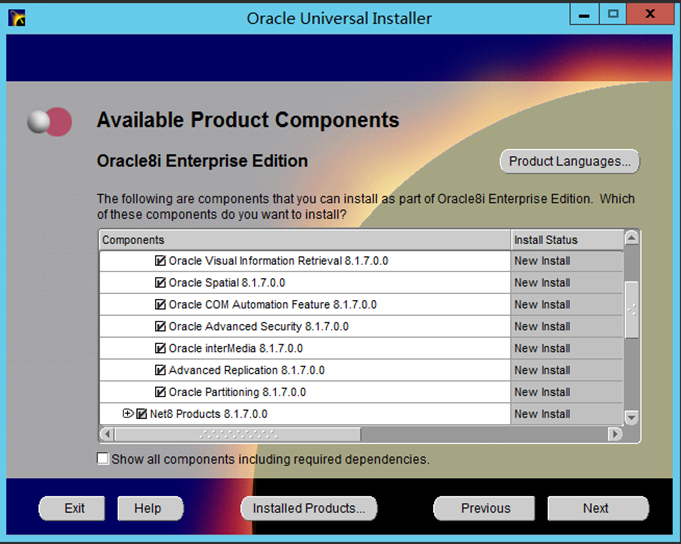
Task: Proceed with the Next button
Action: pos(598,508)
